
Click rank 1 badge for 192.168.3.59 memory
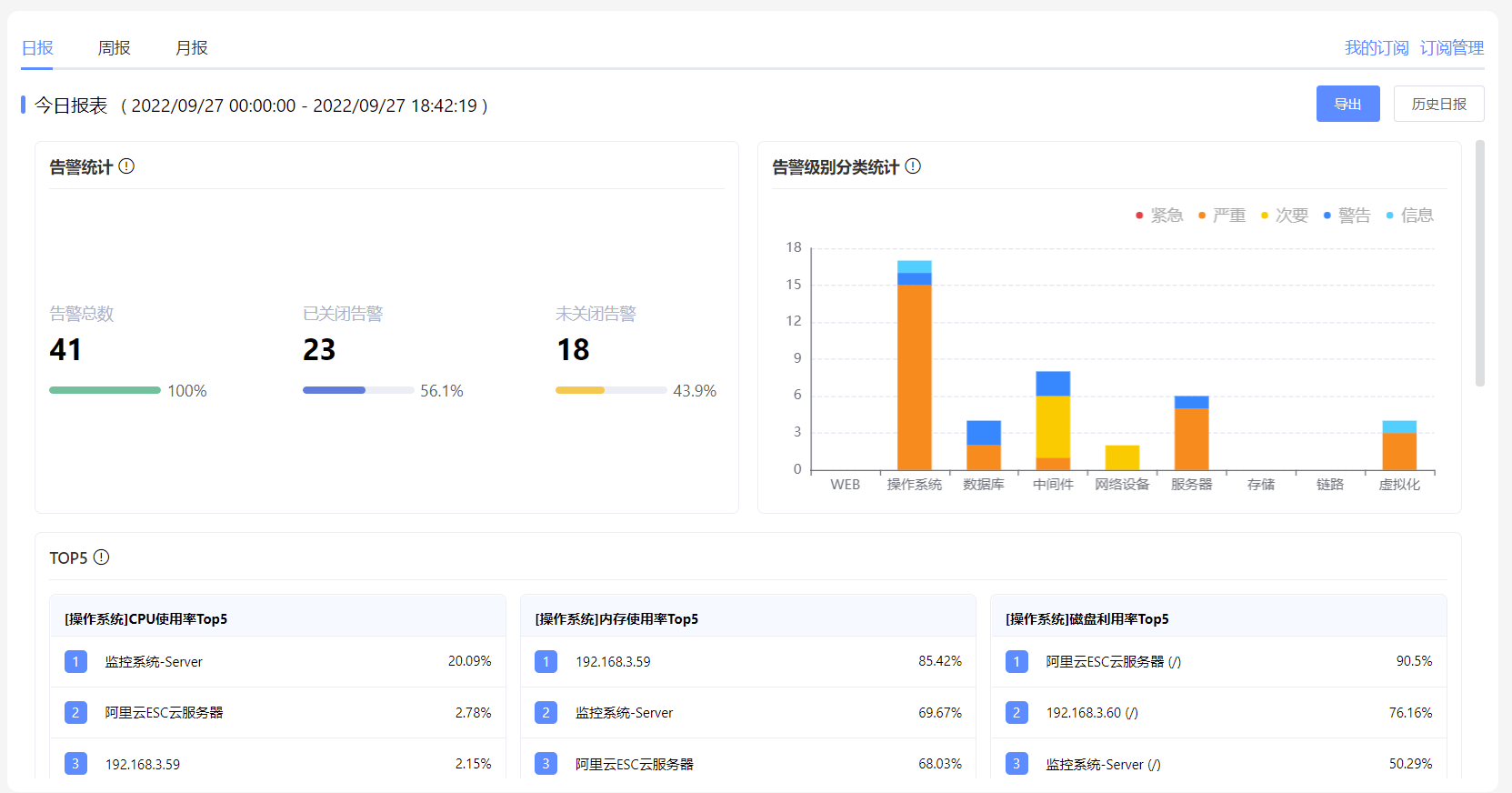[x=546, y=661]
